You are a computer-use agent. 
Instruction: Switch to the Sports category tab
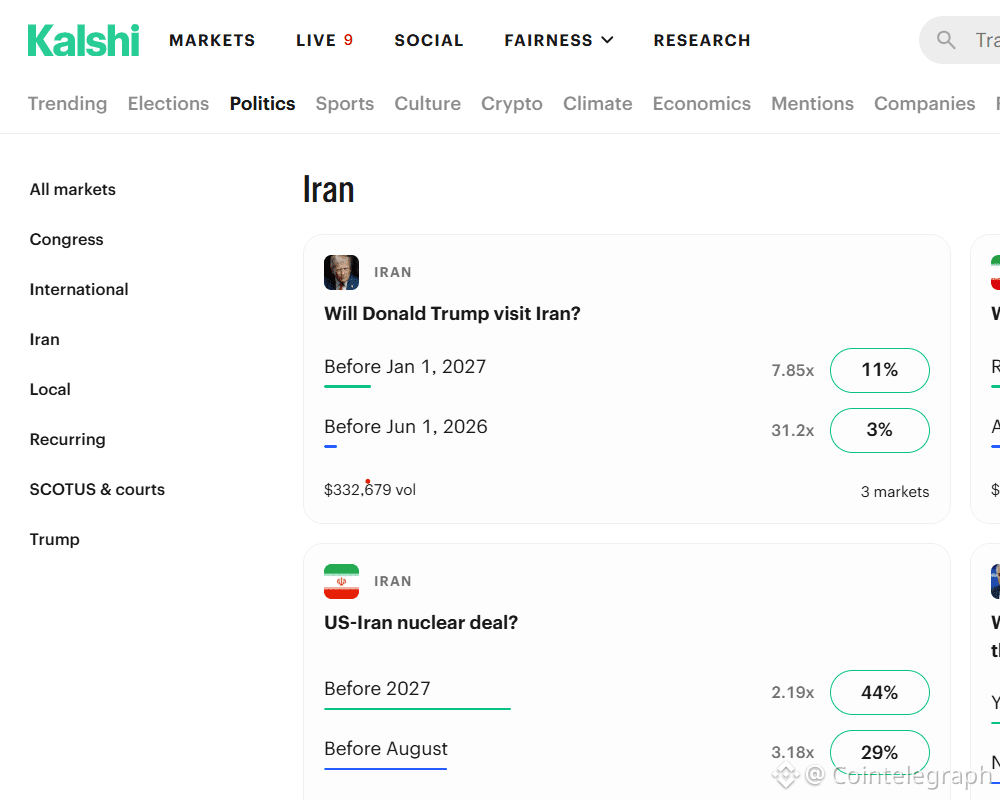click(x=344, y=103)
